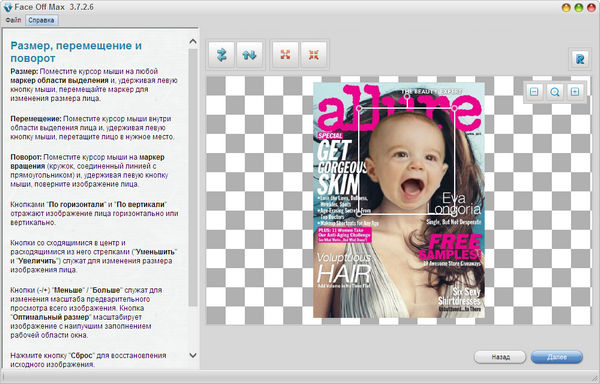The height and width of the screenshot is (384, 600).
Task: Click the bold text 'Оптимальный размер'
Action: pos(51,317)
